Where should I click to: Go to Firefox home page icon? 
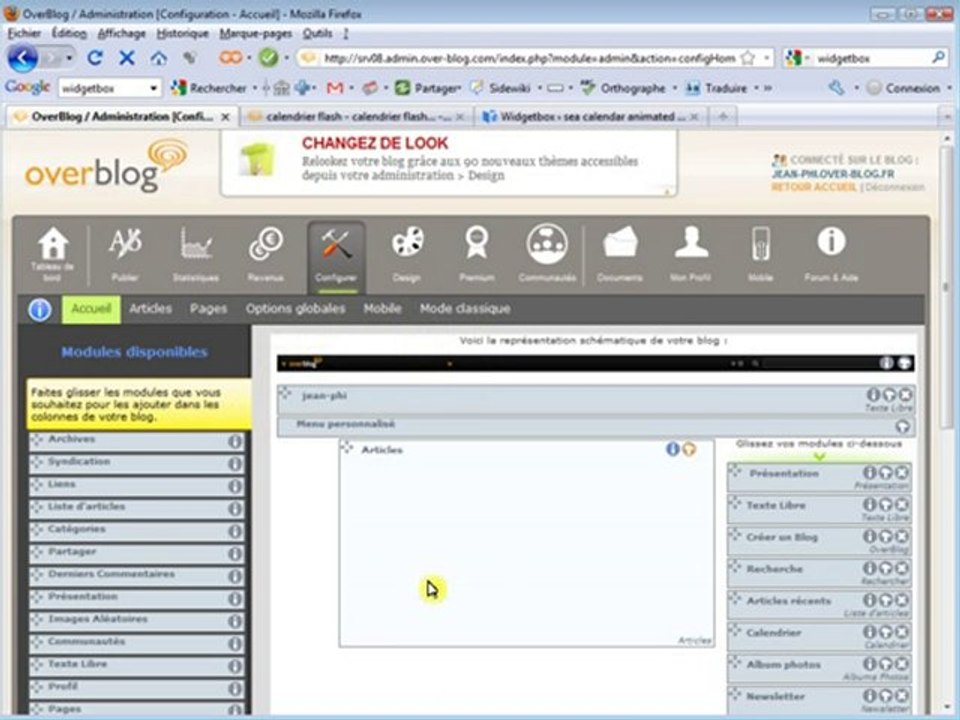(x=159, y=58)
